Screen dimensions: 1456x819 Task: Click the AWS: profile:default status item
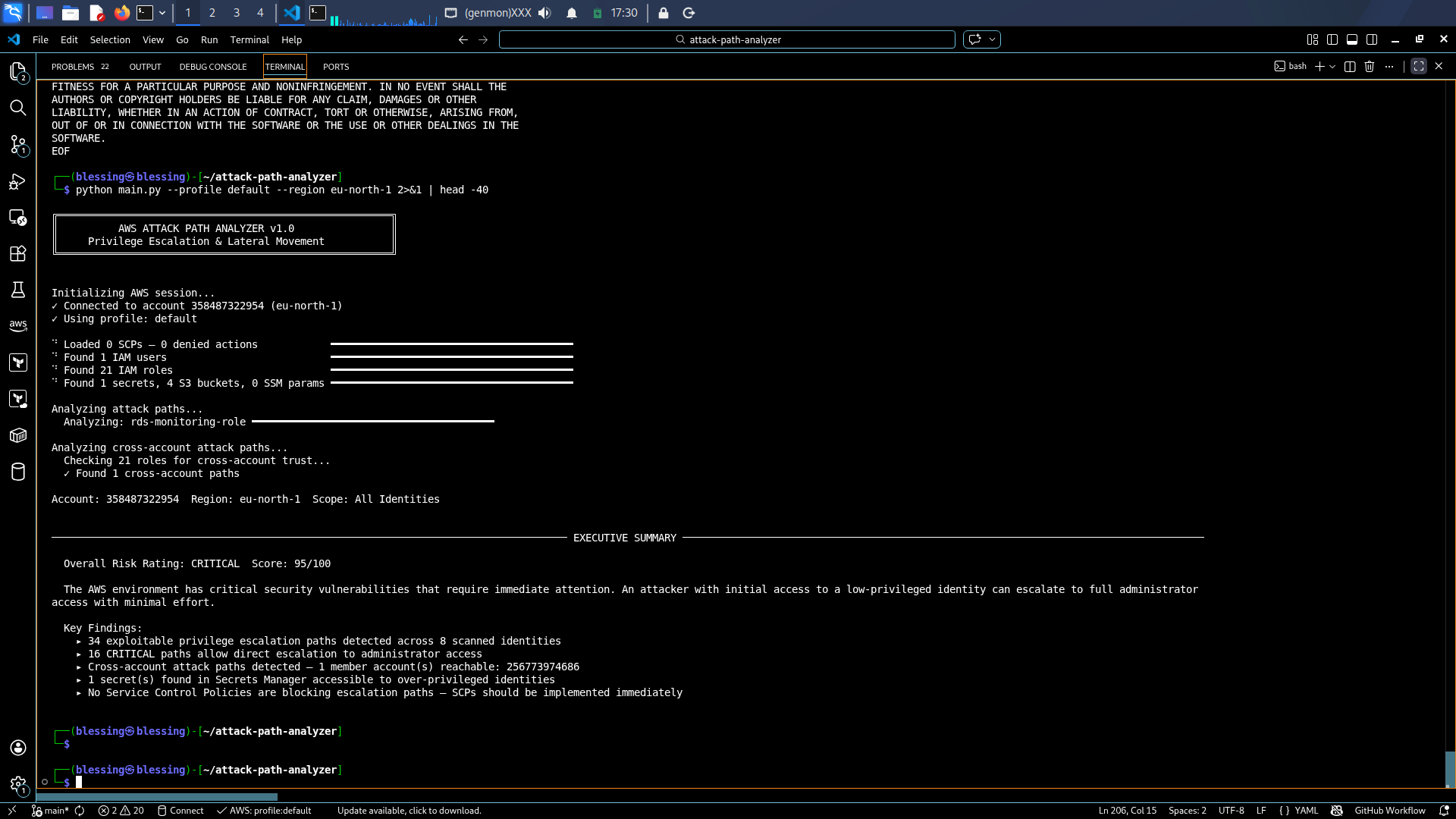point(264,811)
